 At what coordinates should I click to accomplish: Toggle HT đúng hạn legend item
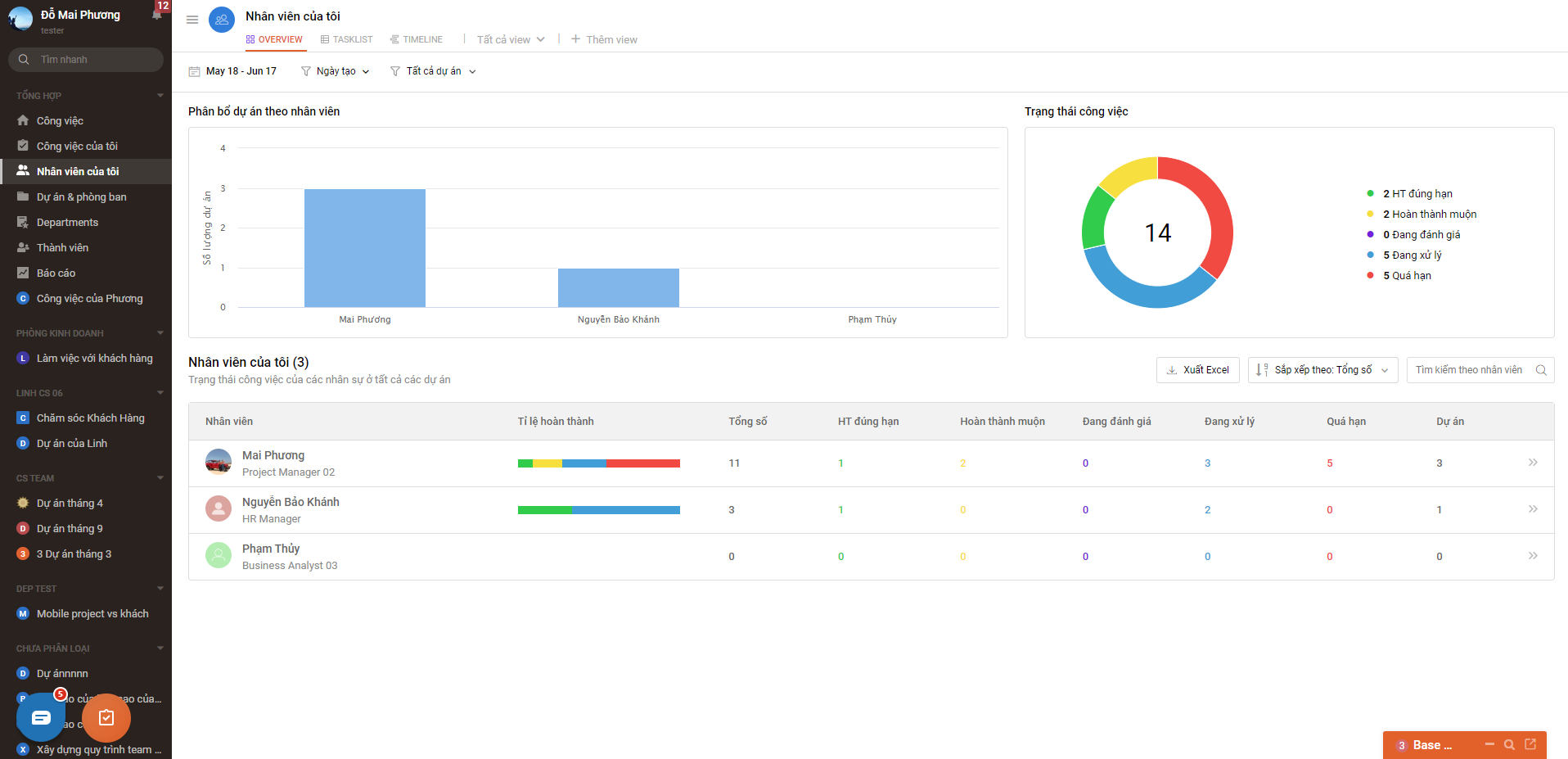point(1410,193)
